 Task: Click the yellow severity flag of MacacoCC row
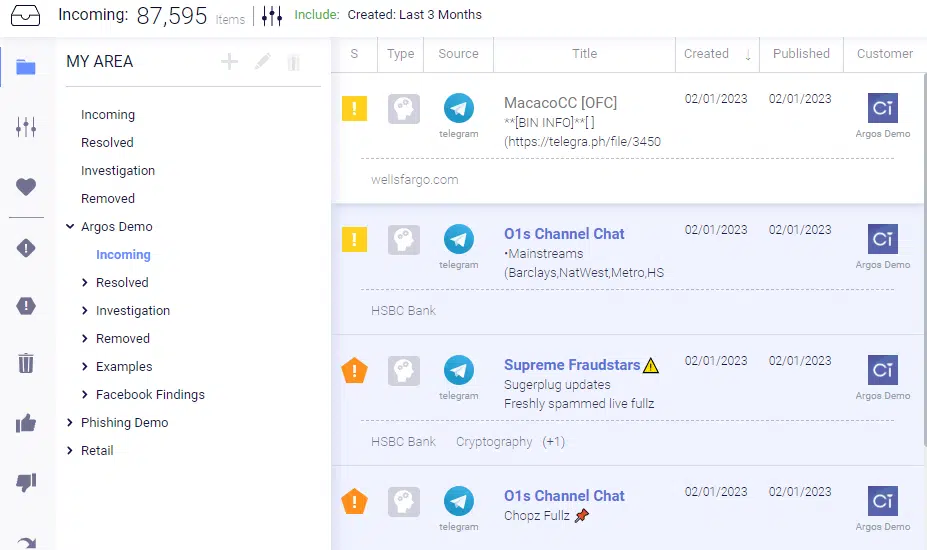355,108
